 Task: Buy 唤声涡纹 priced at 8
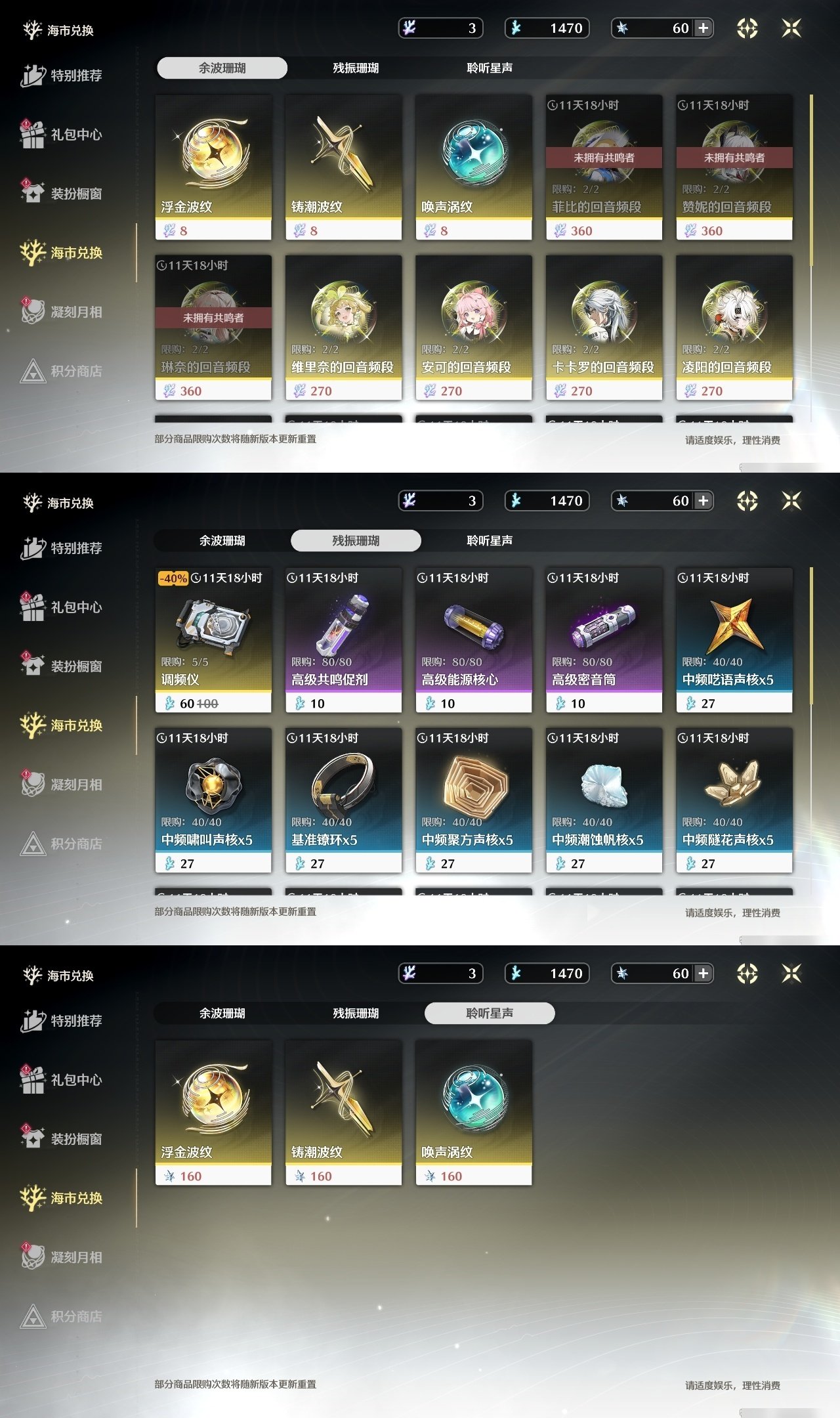[x=474, y=167]
